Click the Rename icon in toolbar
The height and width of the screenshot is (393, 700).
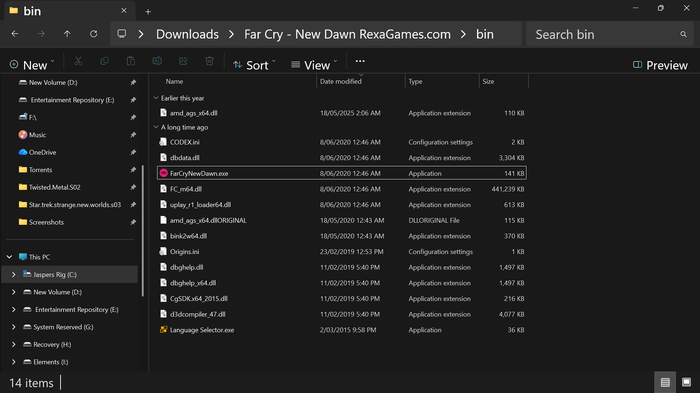[157, 61]
